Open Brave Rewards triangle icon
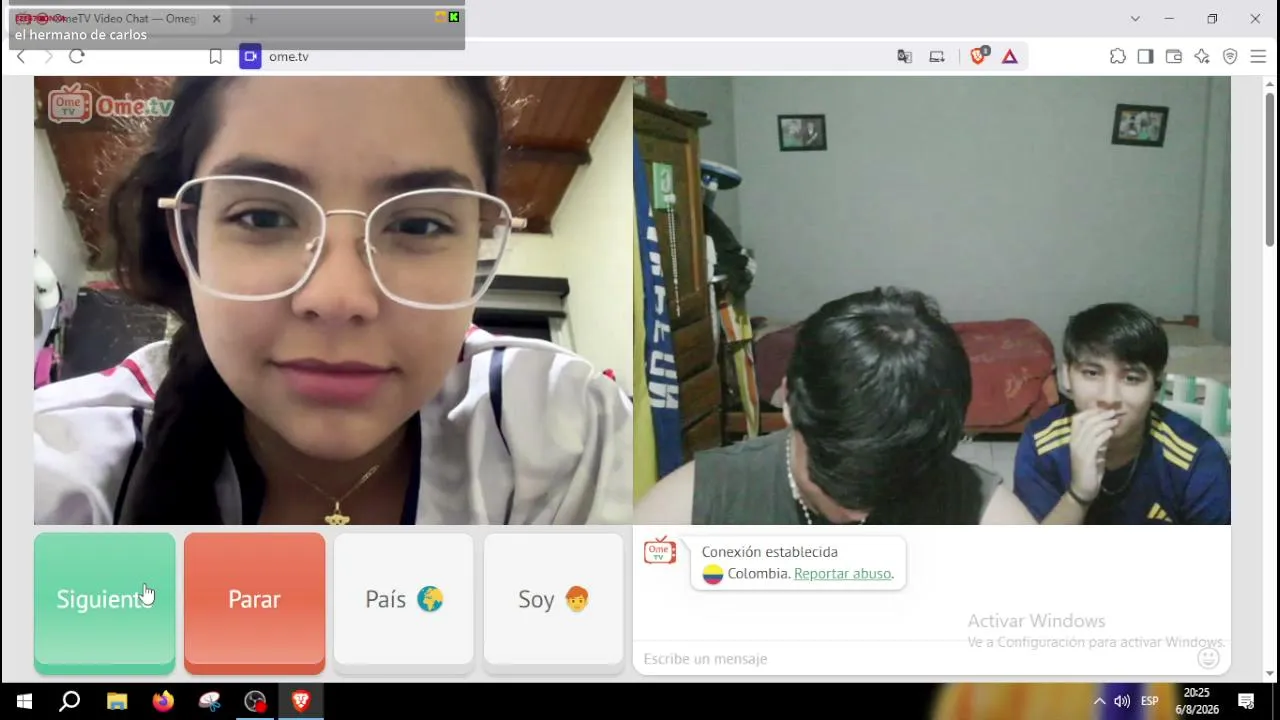The image size is (1280, 720). pos(1010,57)
